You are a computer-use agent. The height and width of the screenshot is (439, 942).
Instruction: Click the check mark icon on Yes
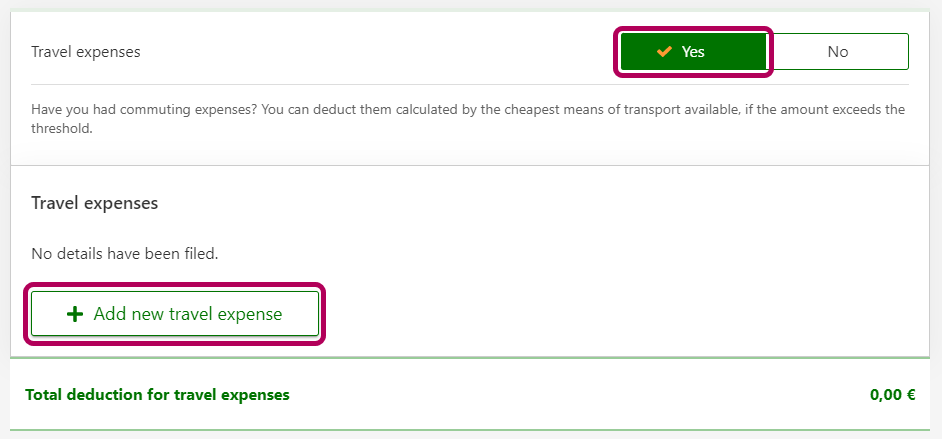[x=664, y=52]
